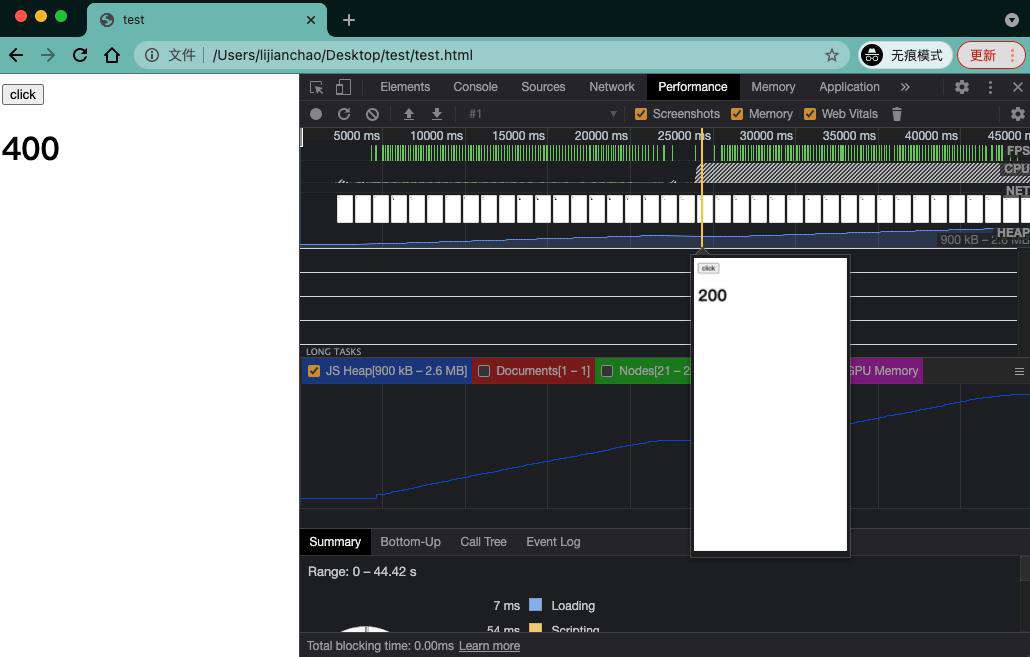This screenshot has height=657, width=1030.
Task: Click the 40000 ms timeline marker
Action: (931, 135)
